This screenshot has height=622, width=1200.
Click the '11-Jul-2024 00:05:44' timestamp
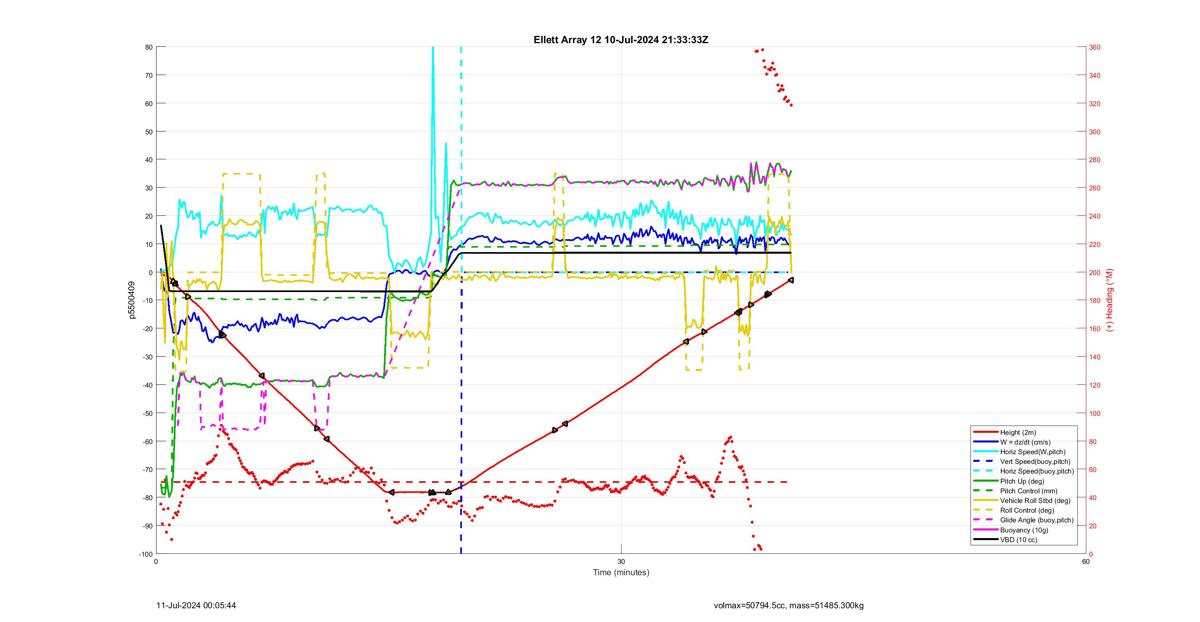point(197,605)
